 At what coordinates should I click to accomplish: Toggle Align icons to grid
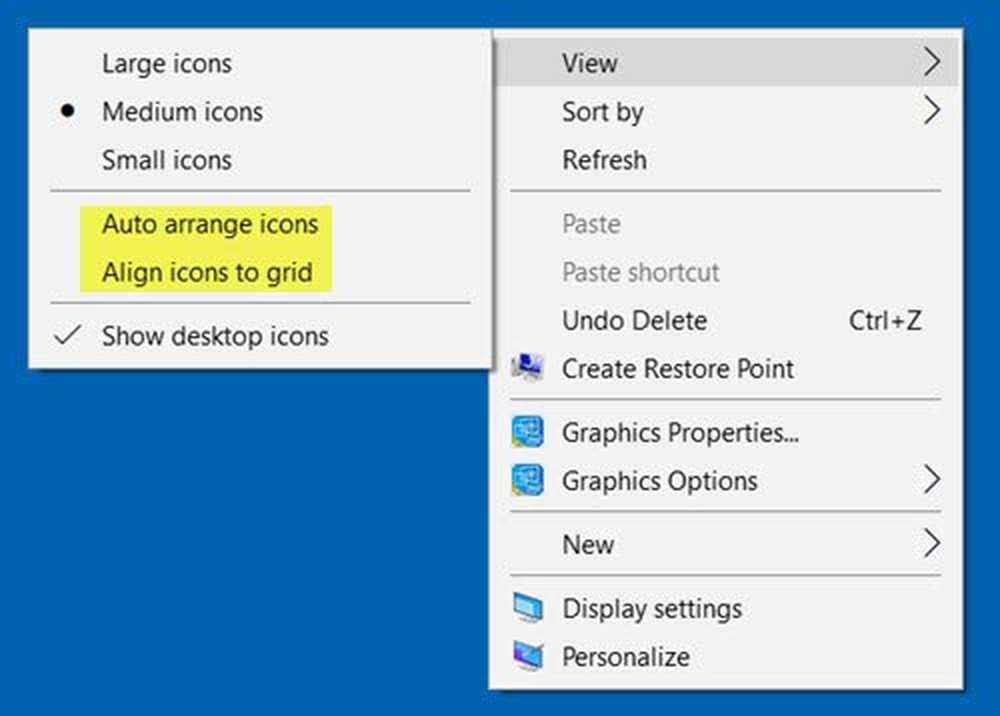tap(207, 272)
